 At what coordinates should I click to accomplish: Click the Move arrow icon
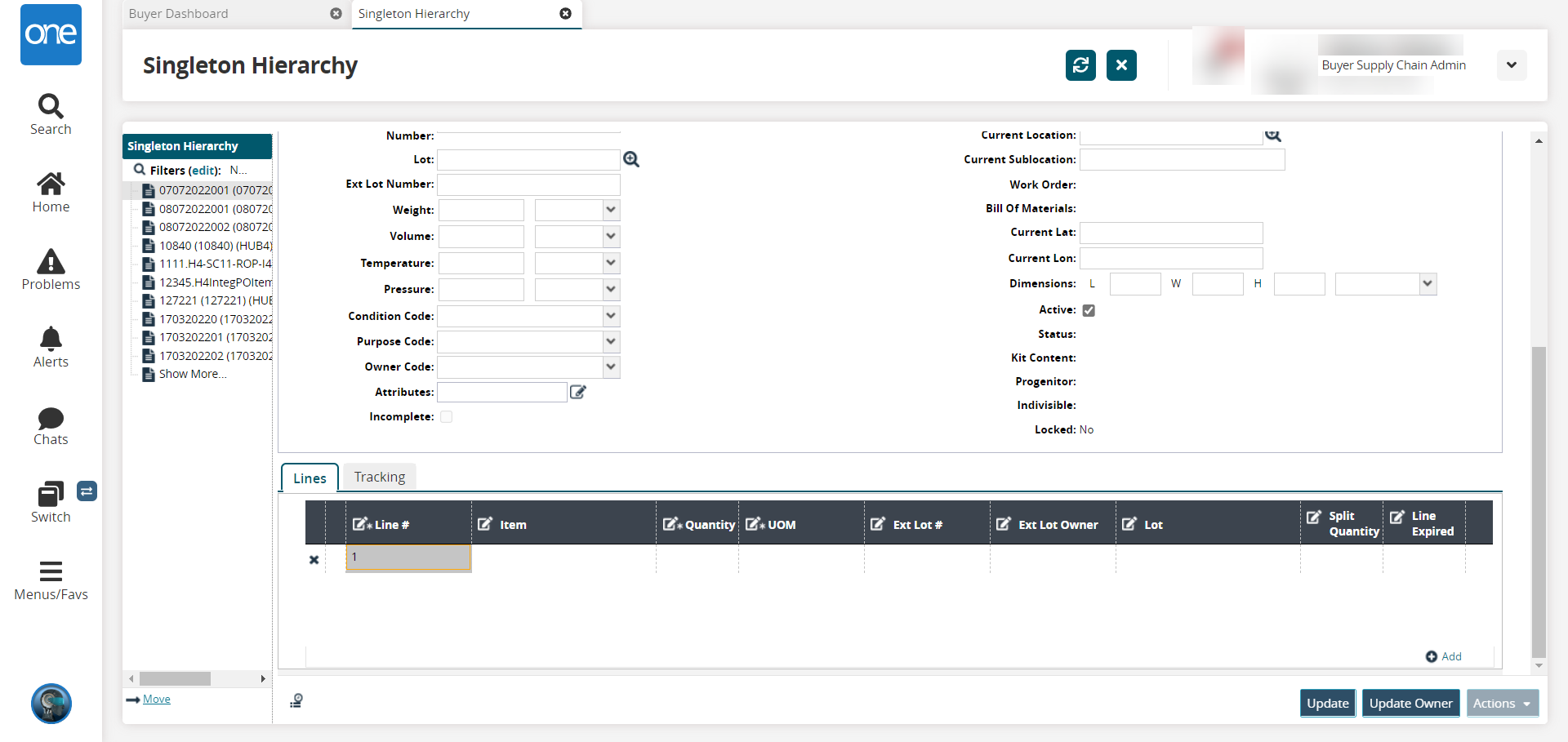[133, 700]
